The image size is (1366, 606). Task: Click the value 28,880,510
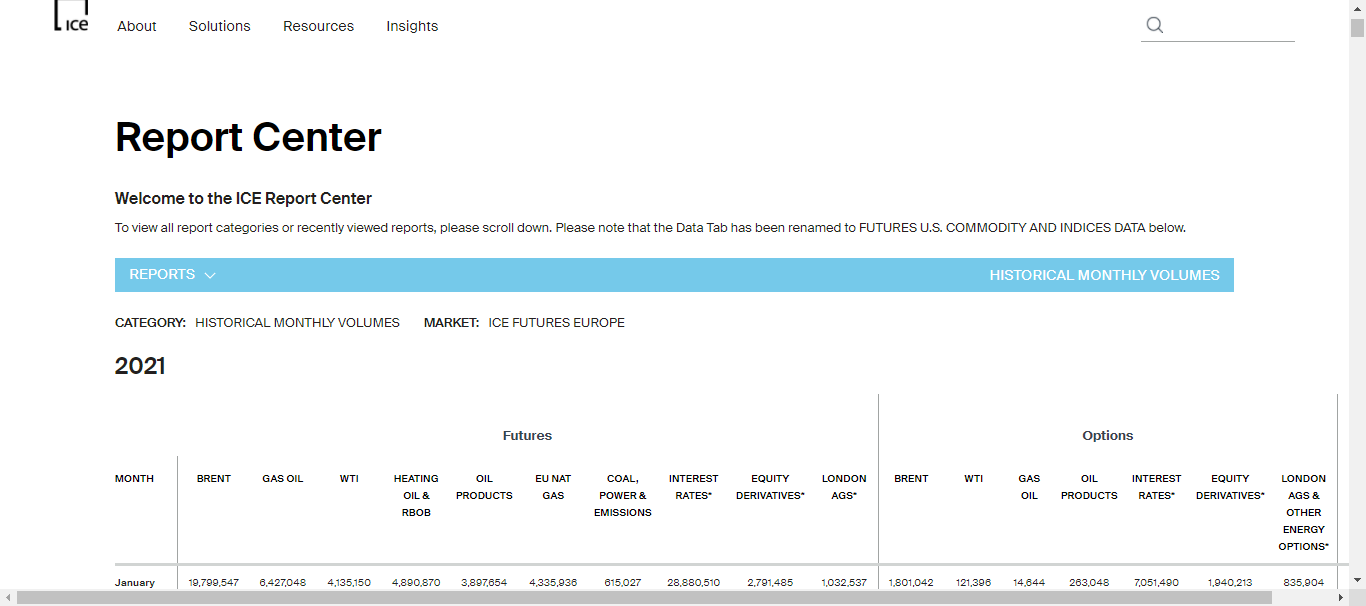pyautogui.click(x=694, y=583)
